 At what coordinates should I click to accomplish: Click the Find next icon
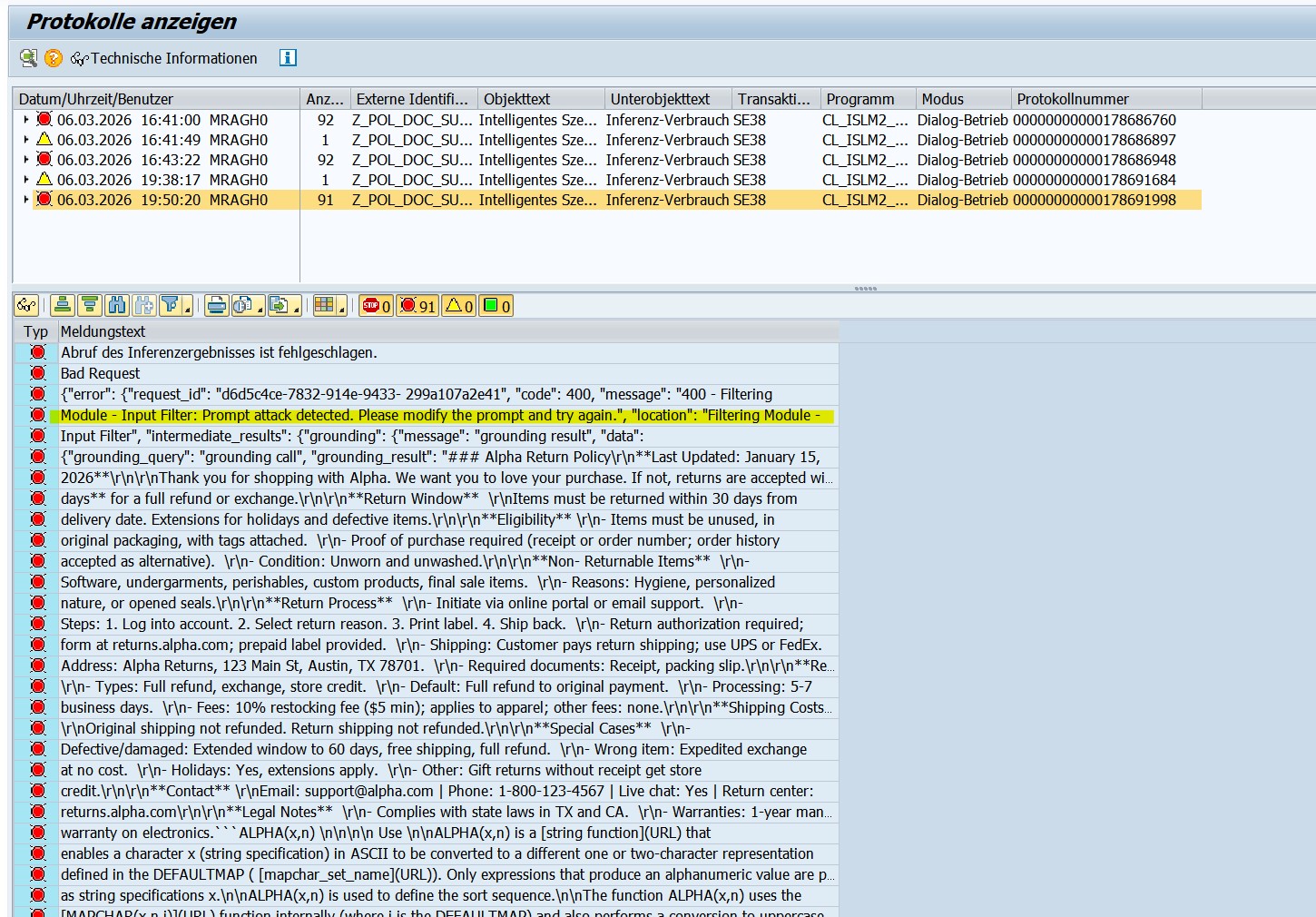(143, 306)
